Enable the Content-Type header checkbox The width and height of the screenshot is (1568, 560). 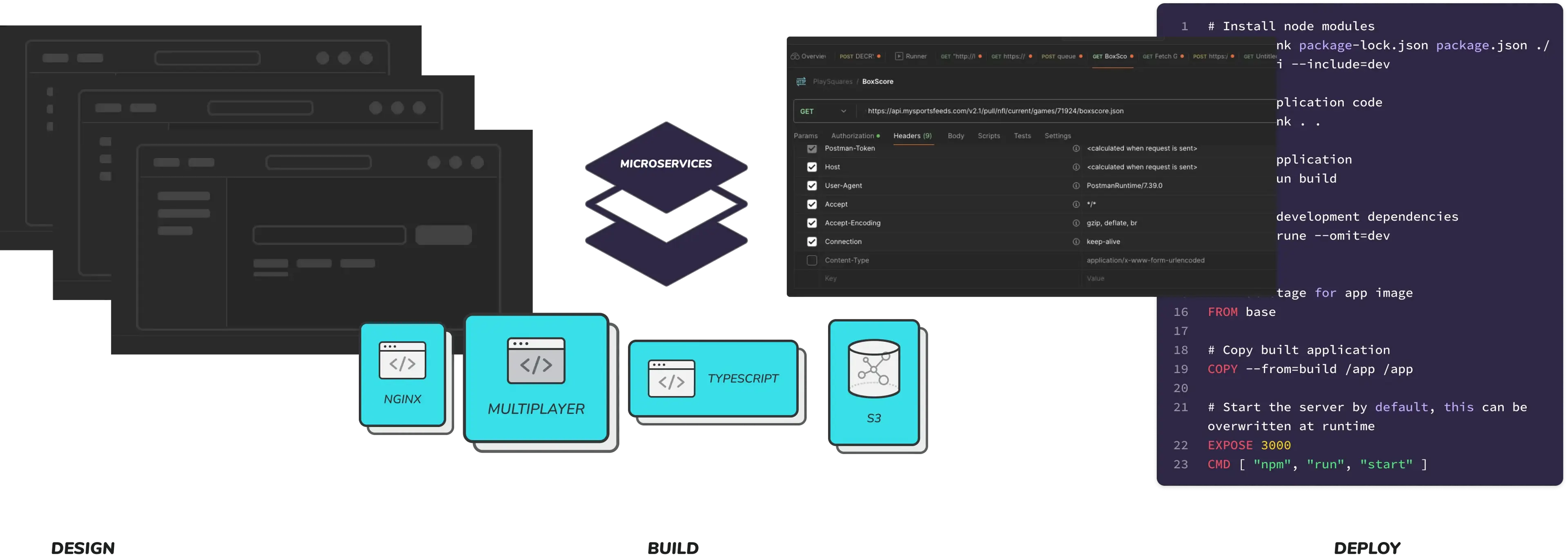[812, 260]
